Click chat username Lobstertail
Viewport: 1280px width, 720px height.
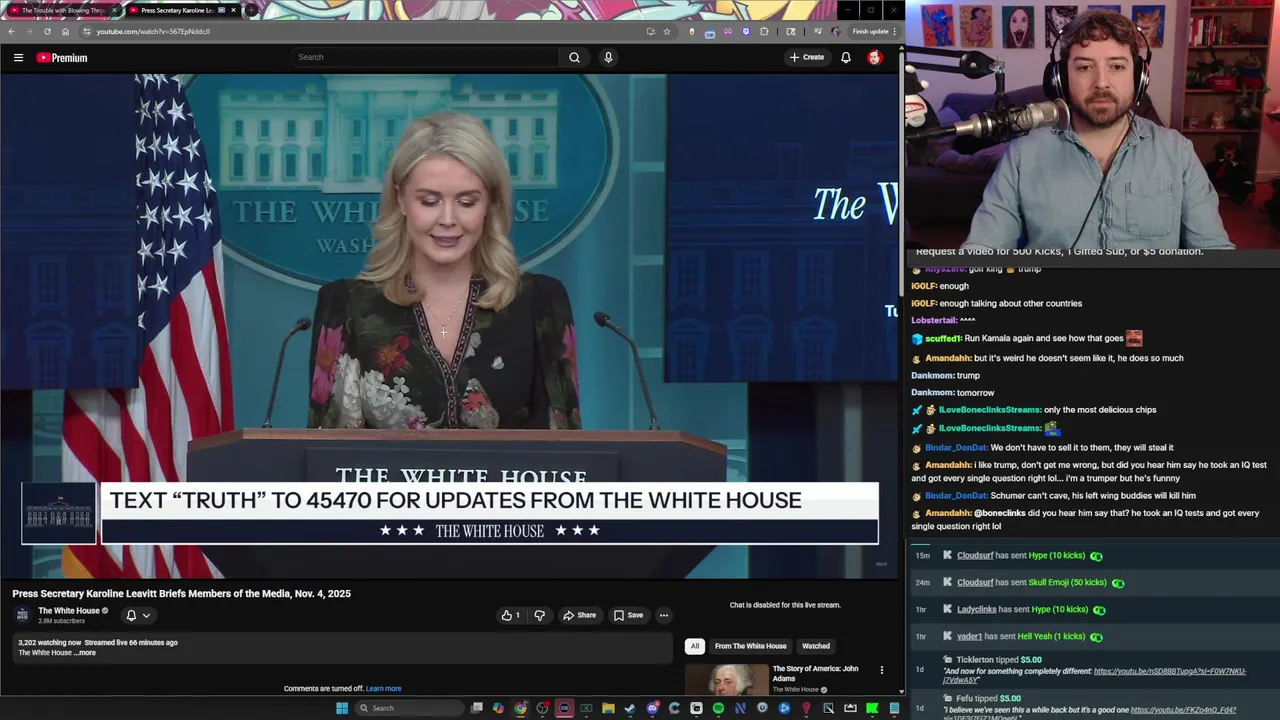(934, 320)
